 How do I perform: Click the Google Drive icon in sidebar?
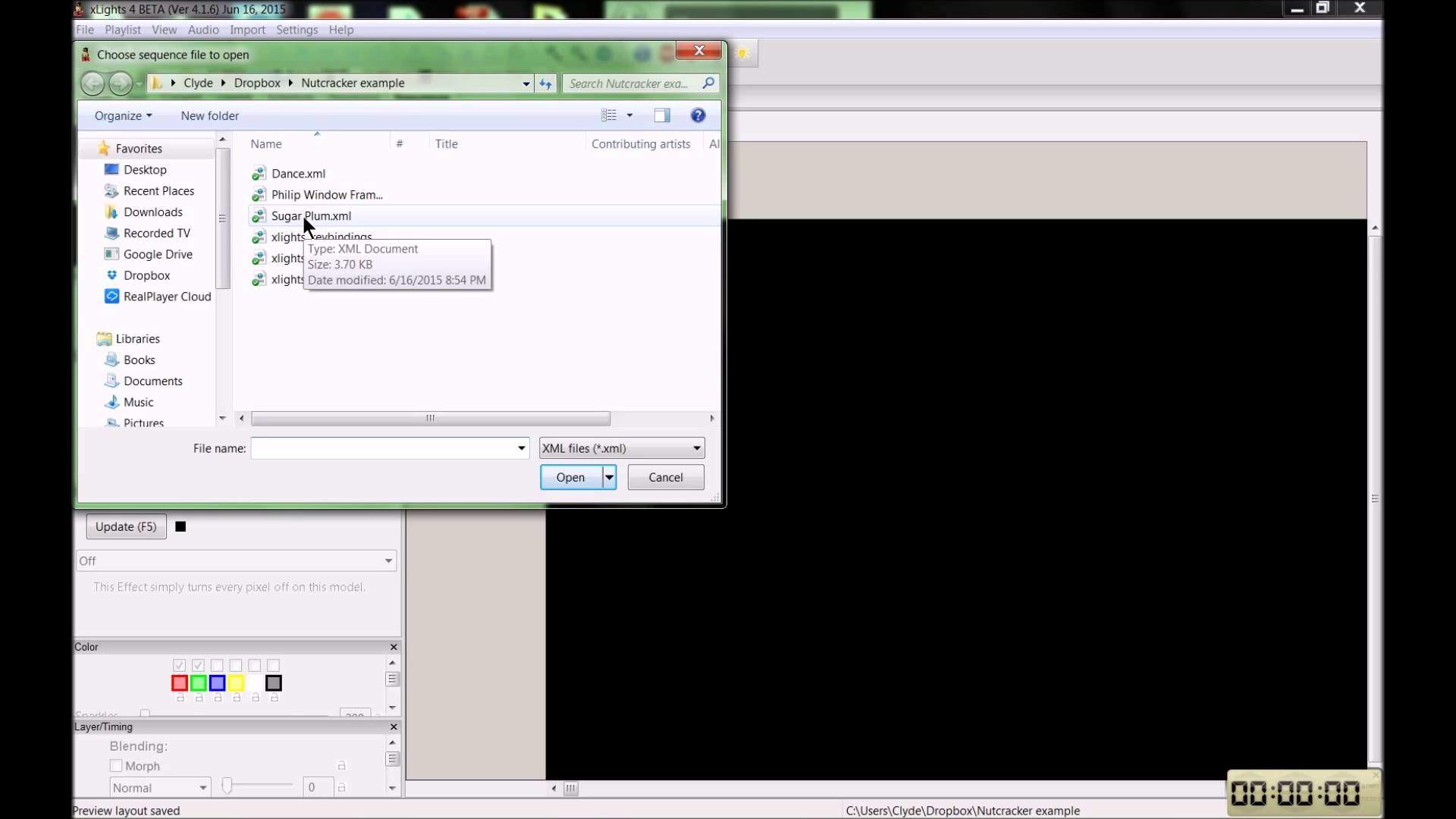click(x=111, y=253)
